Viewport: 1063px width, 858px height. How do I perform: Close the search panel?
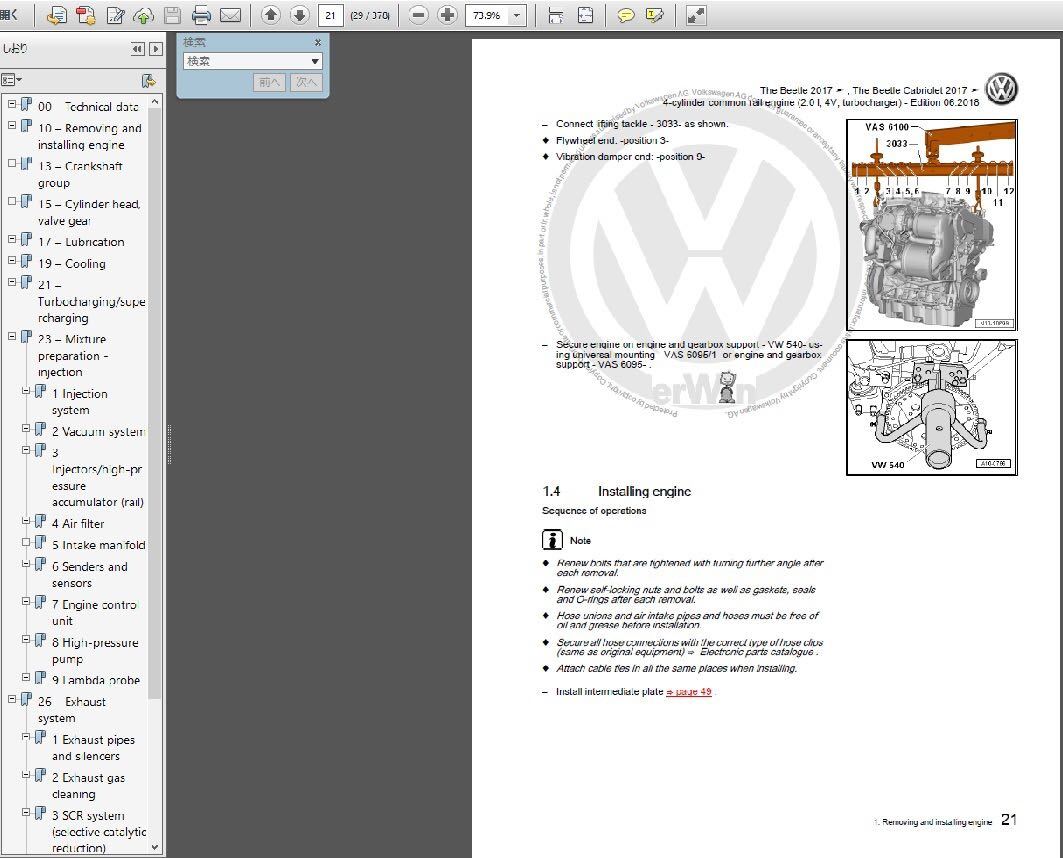317,42
